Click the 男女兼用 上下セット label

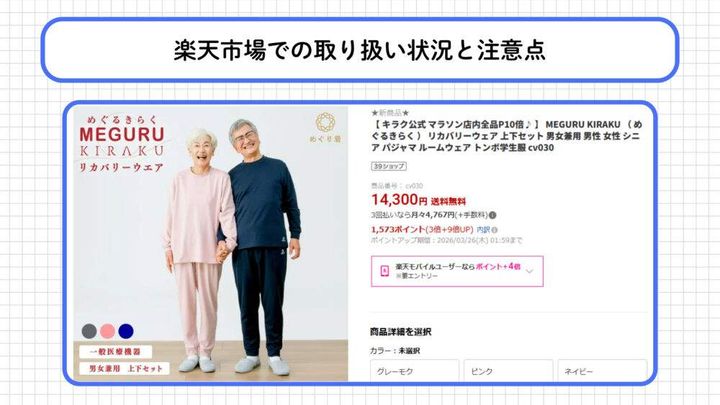pyautogui.click(x=124, y=368)
